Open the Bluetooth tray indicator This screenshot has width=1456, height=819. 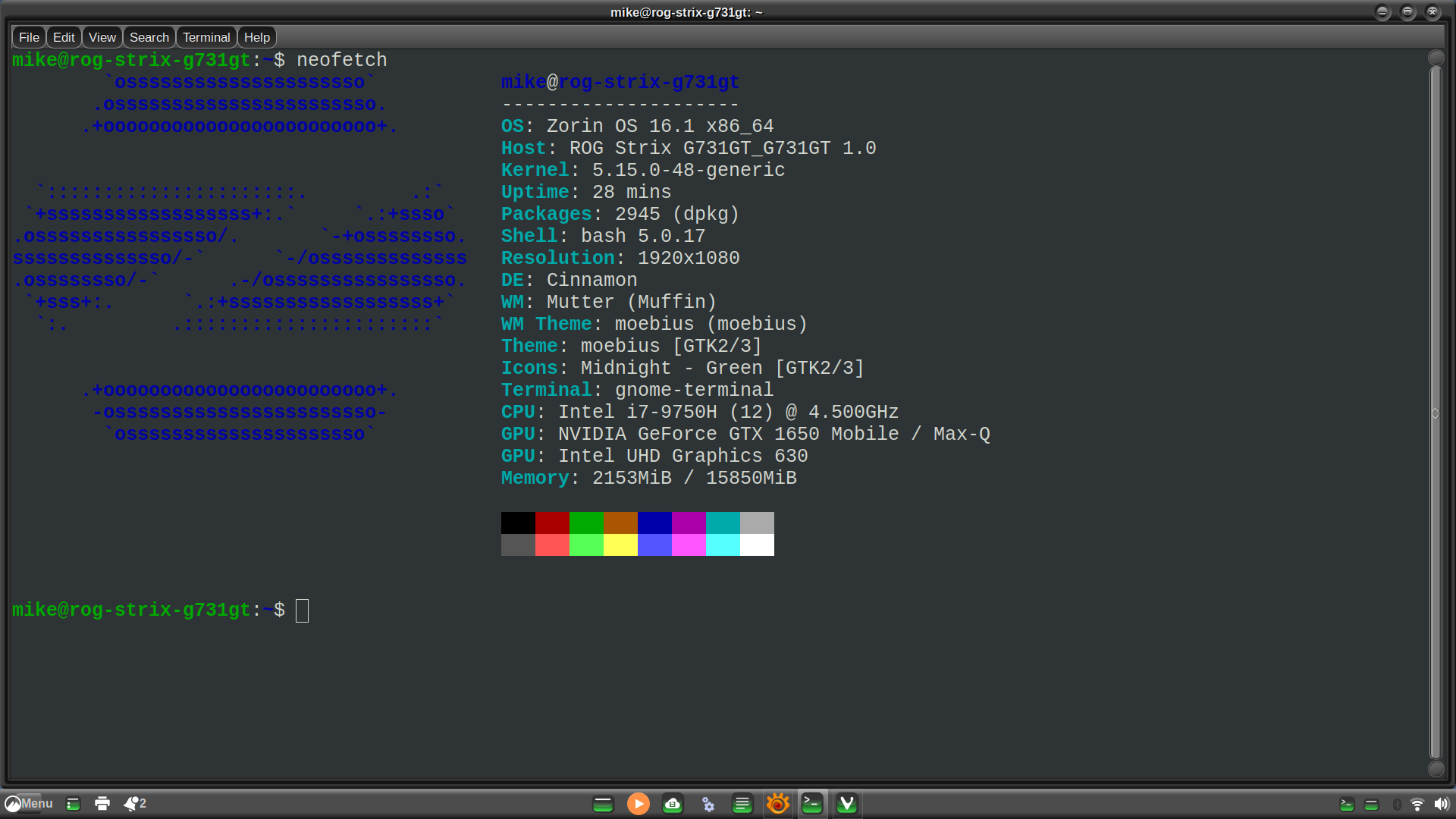tap(1397, 805)
